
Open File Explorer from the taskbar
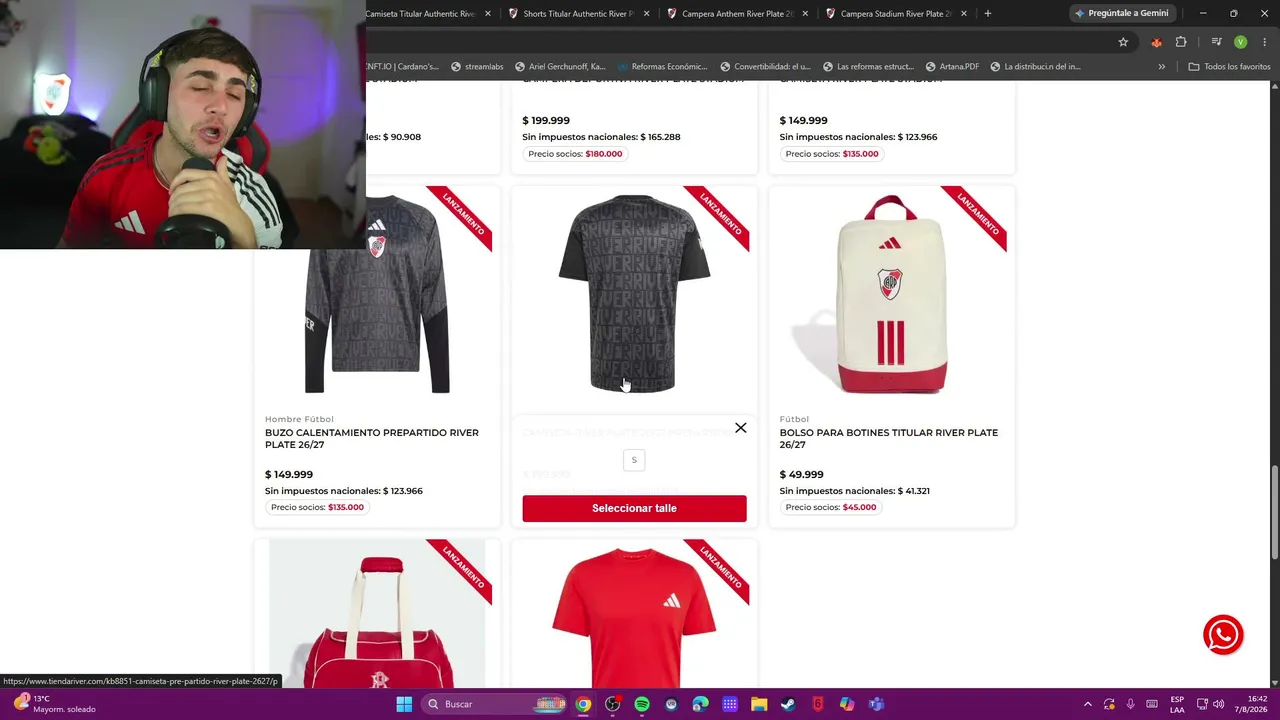[x=759, y=704]
